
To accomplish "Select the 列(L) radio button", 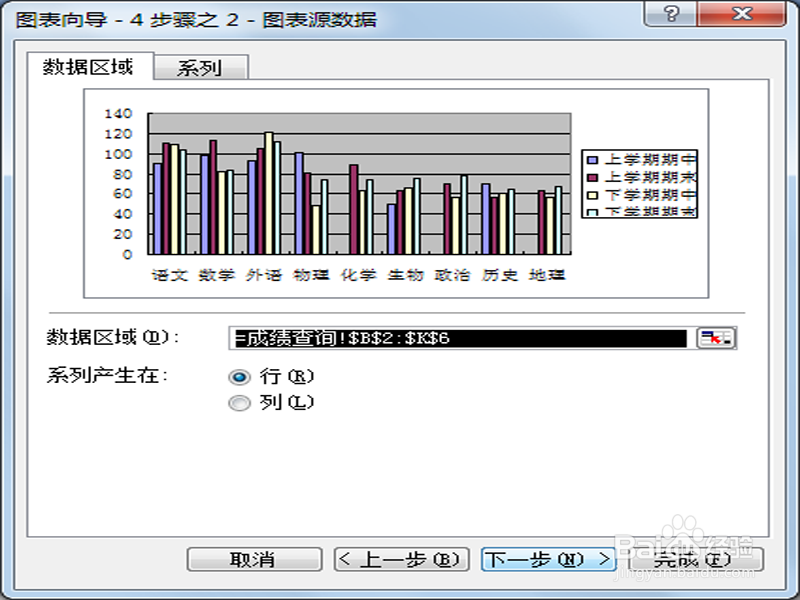I will click(x=239, y=402).
